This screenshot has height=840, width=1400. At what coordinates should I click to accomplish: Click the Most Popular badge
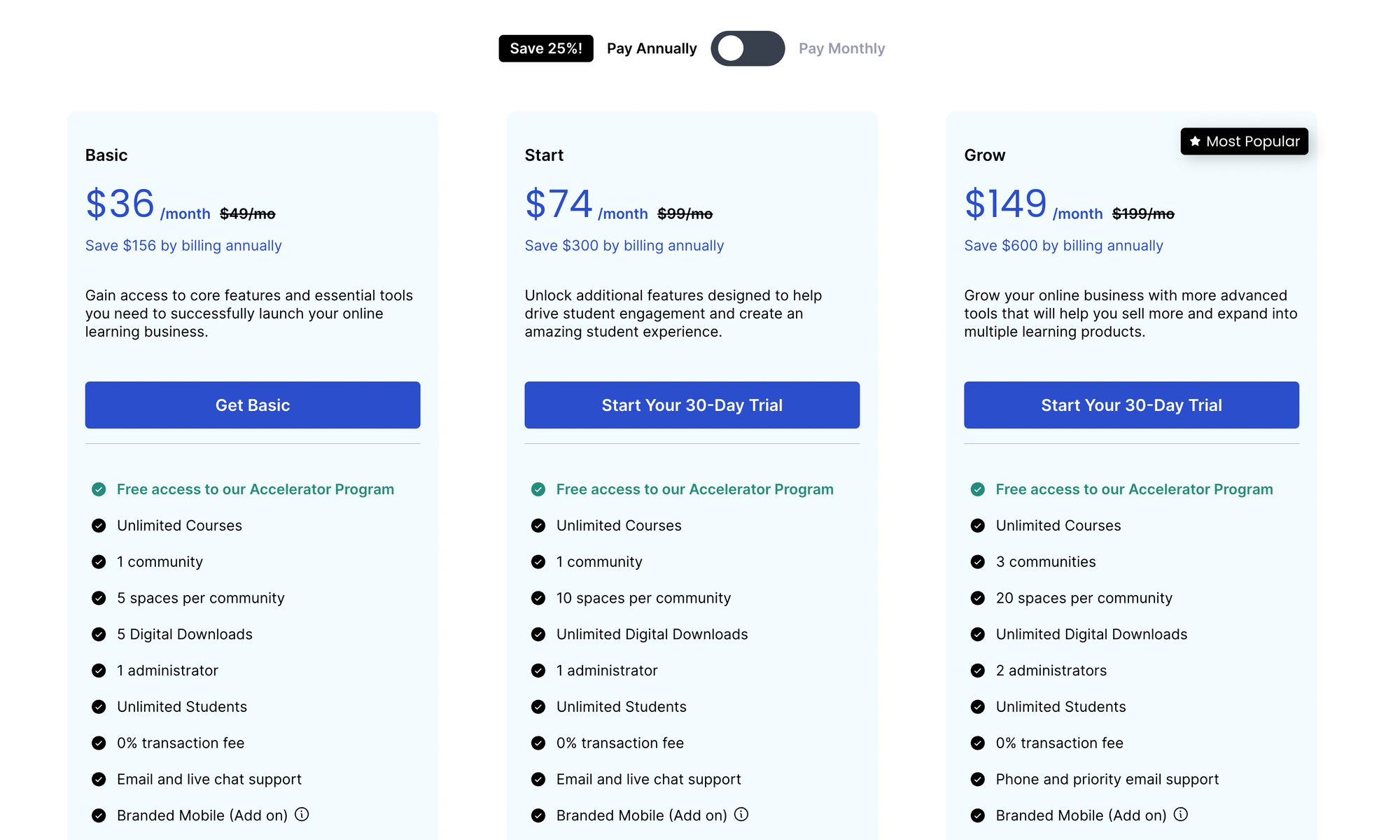[x=1245, y=141]
